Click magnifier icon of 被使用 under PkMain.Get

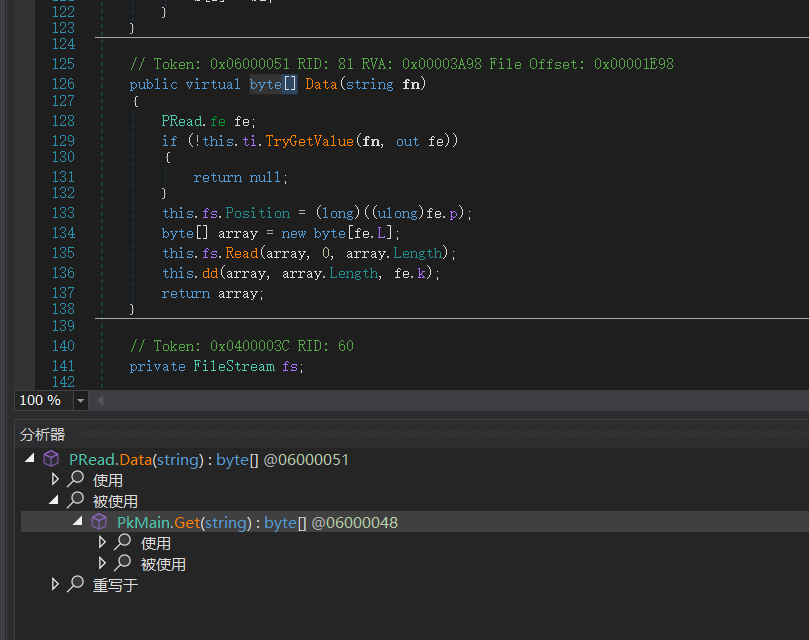point(123,563)
